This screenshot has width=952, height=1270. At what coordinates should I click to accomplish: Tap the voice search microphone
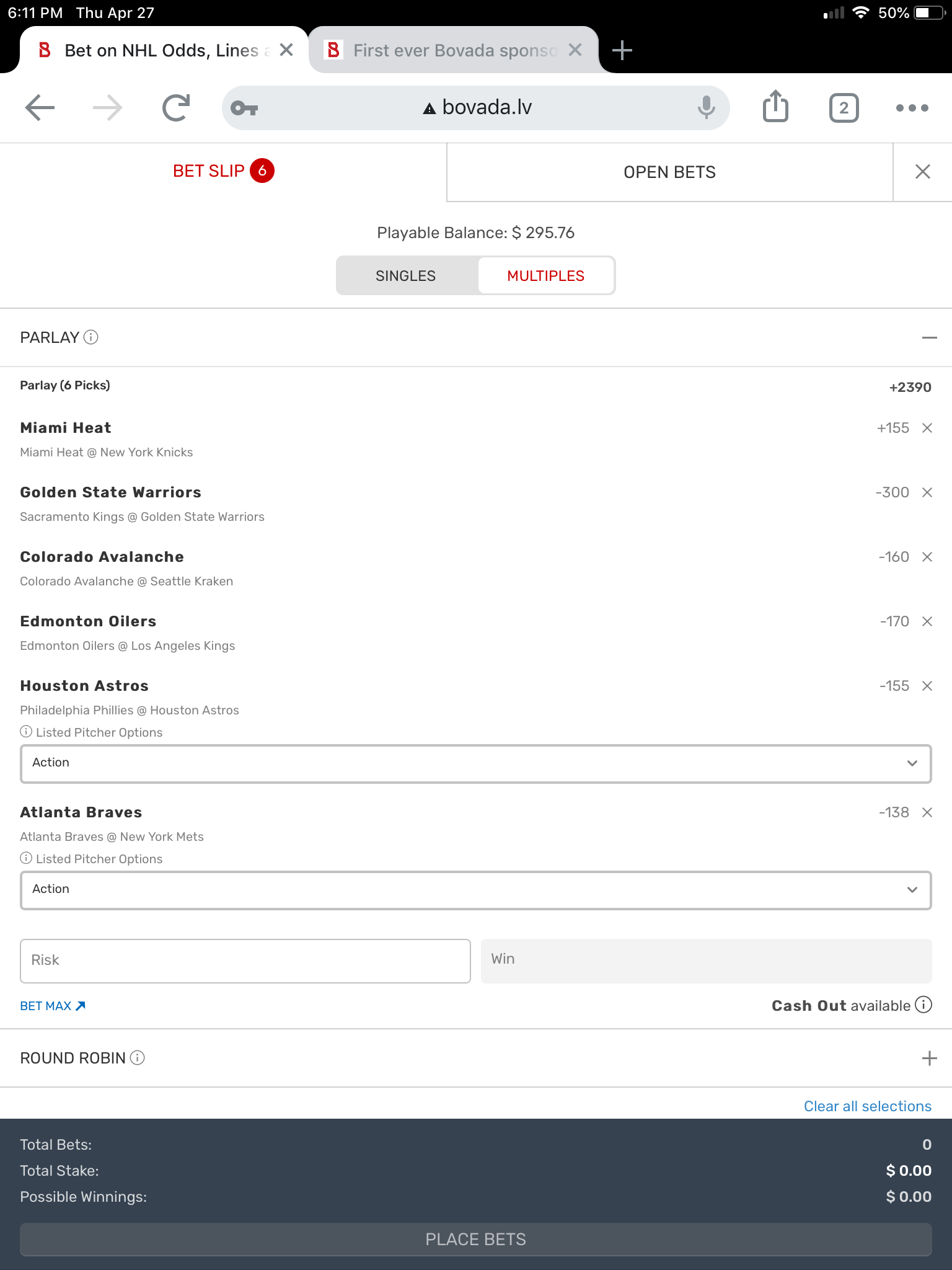[x=706, y=107]
